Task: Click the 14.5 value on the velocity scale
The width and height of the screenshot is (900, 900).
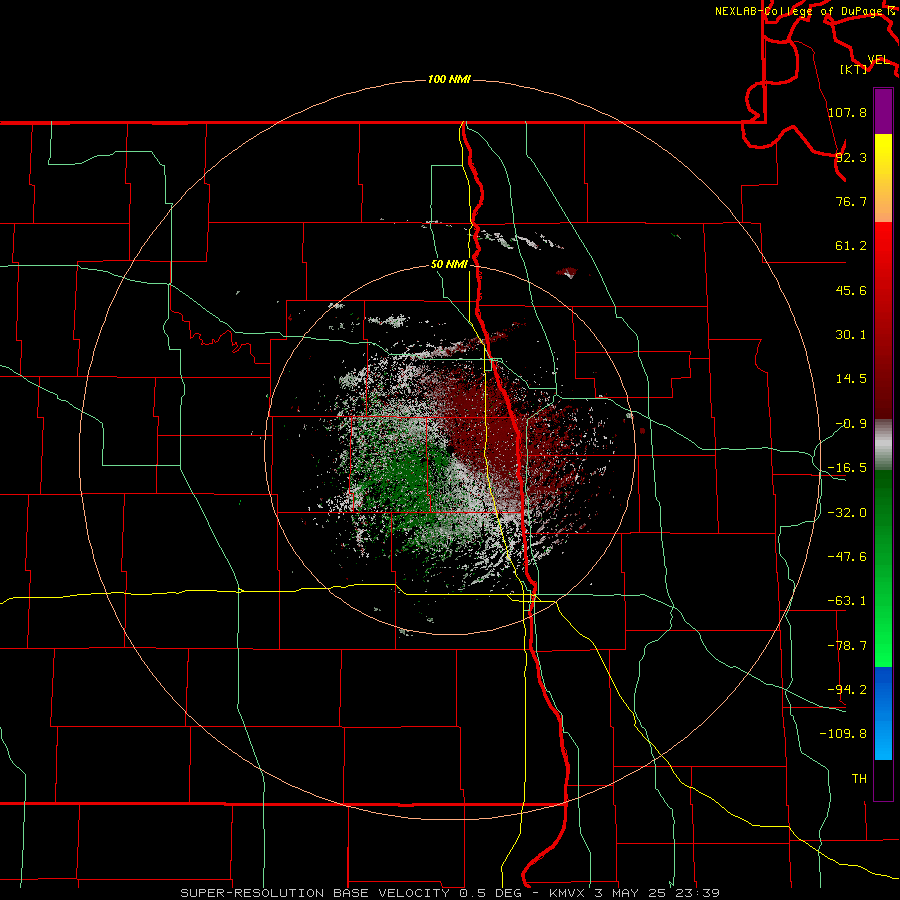Action: point(851,379)
